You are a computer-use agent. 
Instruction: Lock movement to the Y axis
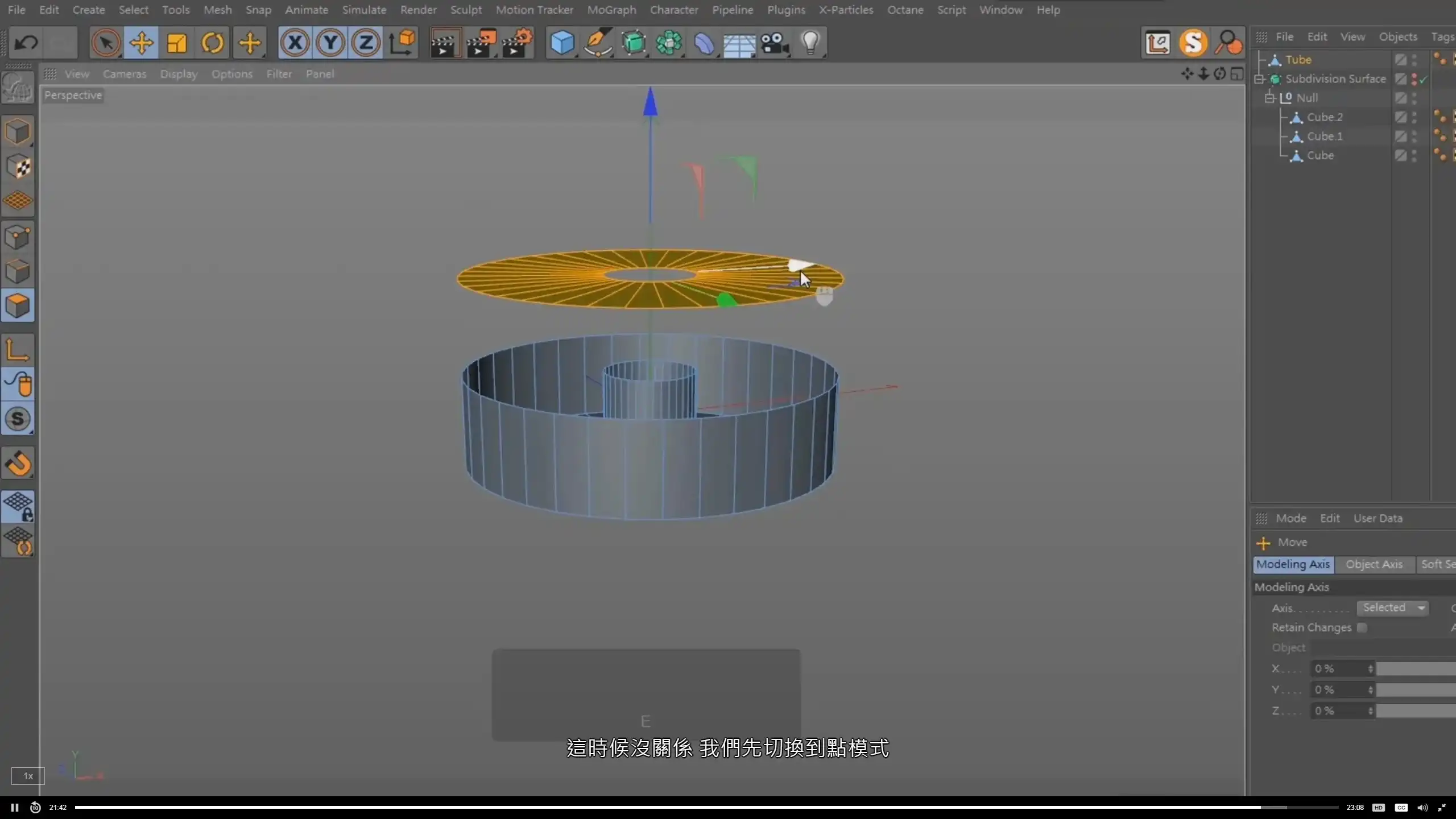[x=330, y=43]
